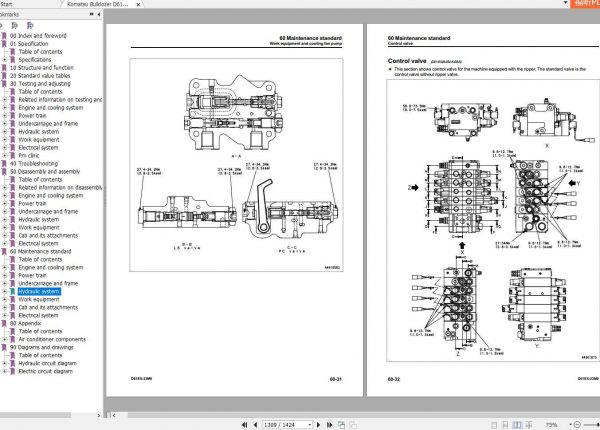
Task: Click the gray bookmark expand-all icon
Action: tap(15, 26)
